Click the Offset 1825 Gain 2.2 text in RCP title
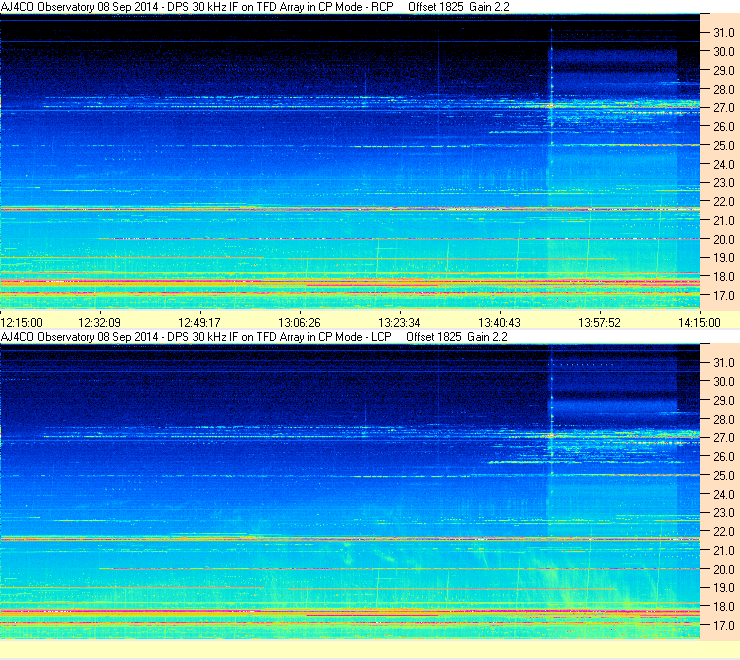The width and height of the screenshot is (740, 660). click(459, 7)
